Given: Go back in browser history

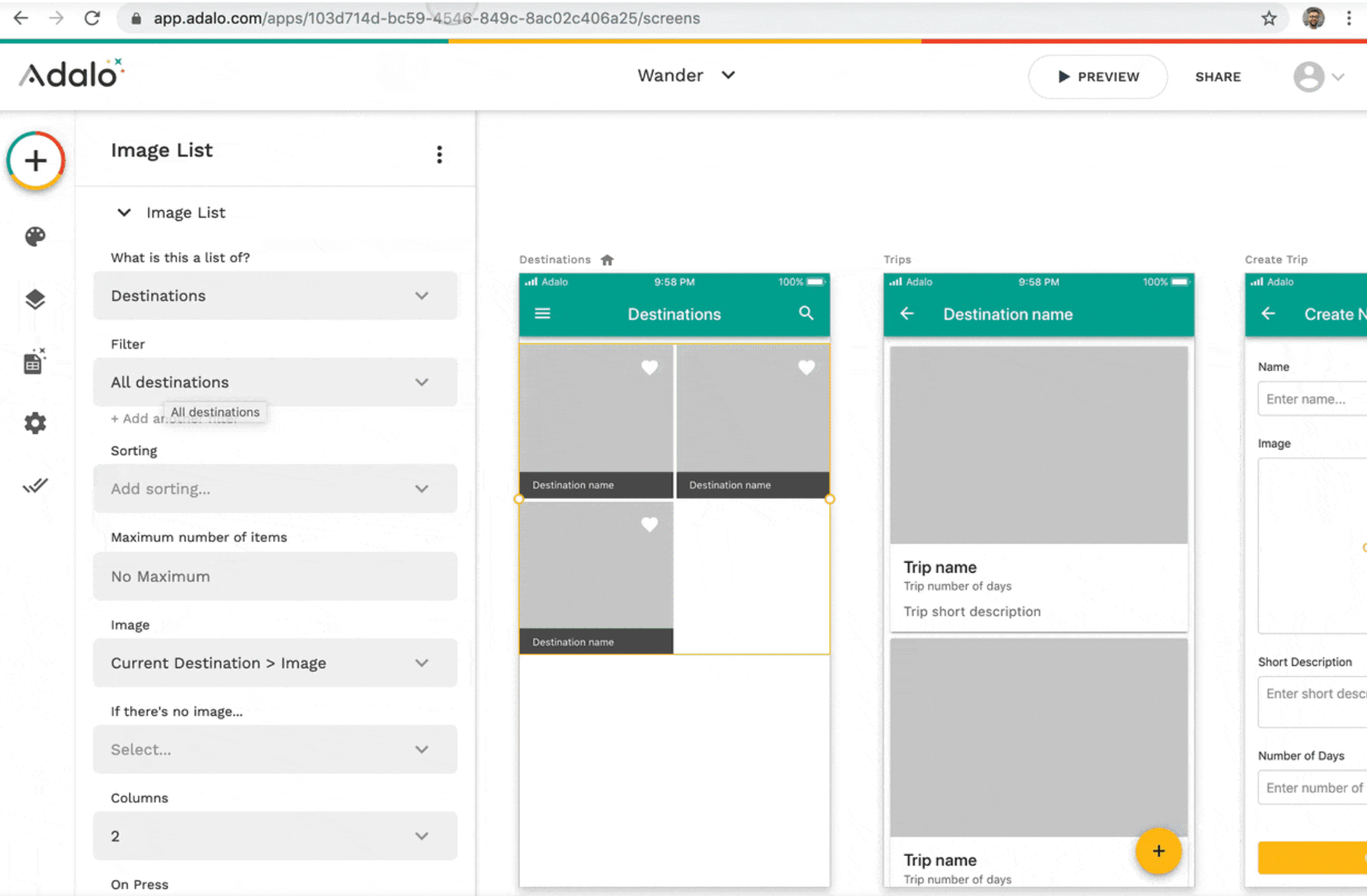Looking at the screenshot, I should tap(21, 18).
